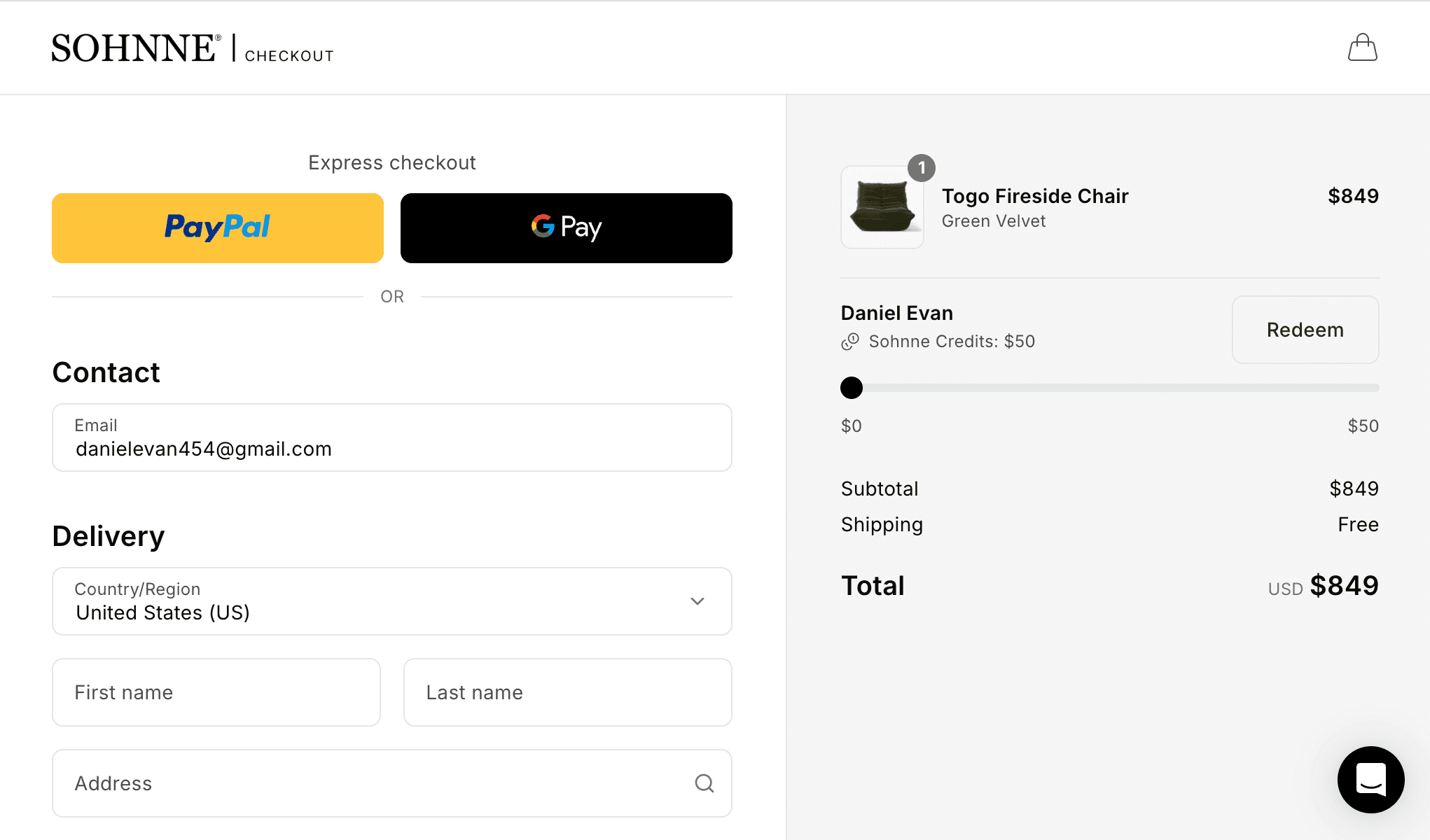Click the item quantity badge 1
Screen dimensions: 1430x840
coord(922,168)
